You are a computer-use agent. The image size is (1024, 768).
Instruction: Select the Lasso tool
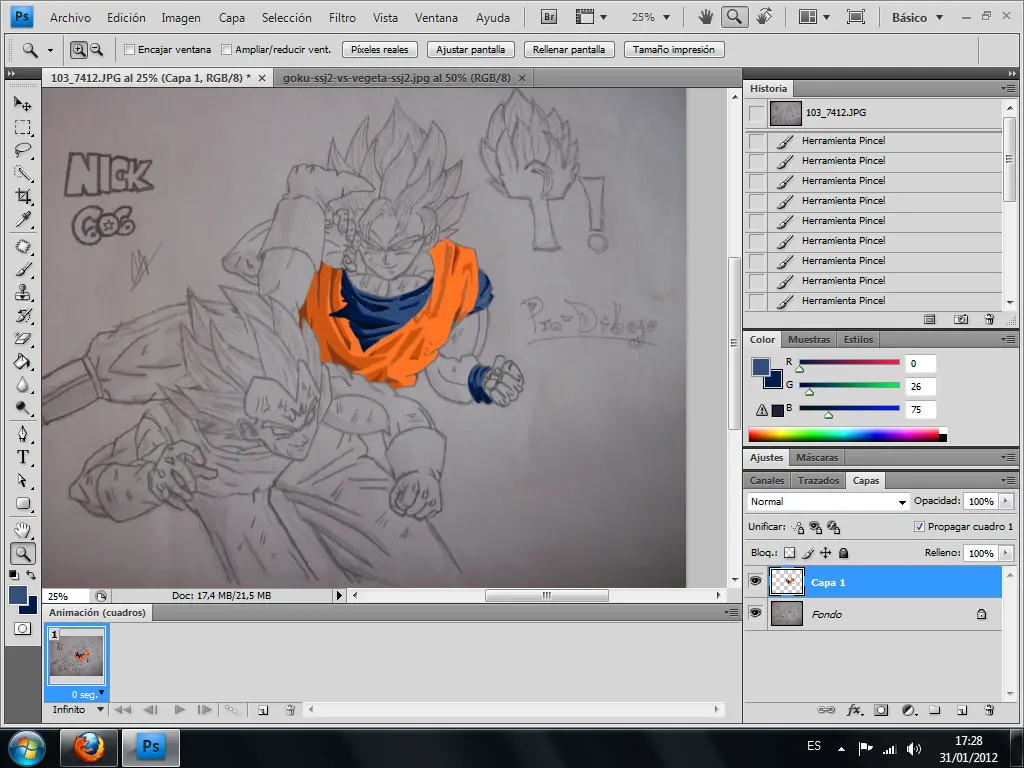tap(22, 150)
